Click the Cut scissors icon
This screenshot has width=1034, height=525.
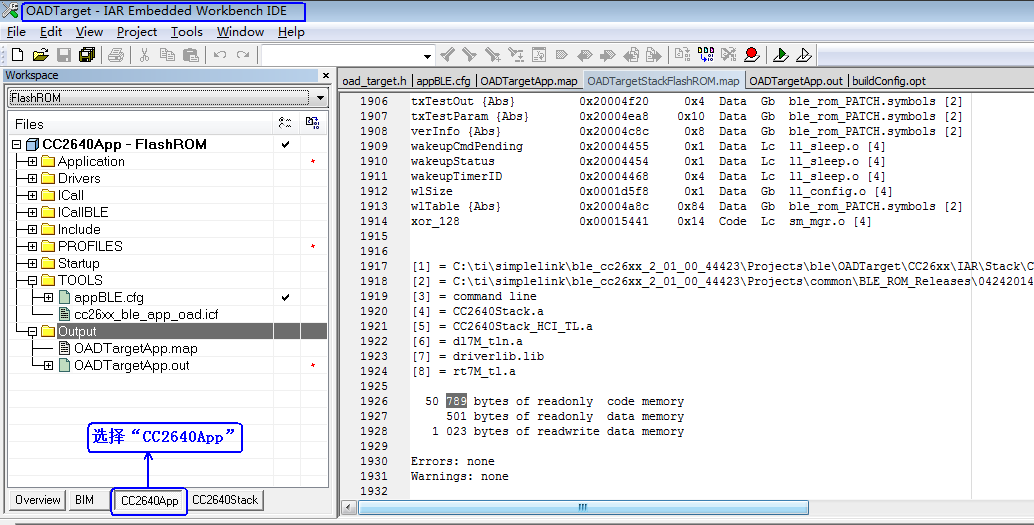tap(144, 55)
